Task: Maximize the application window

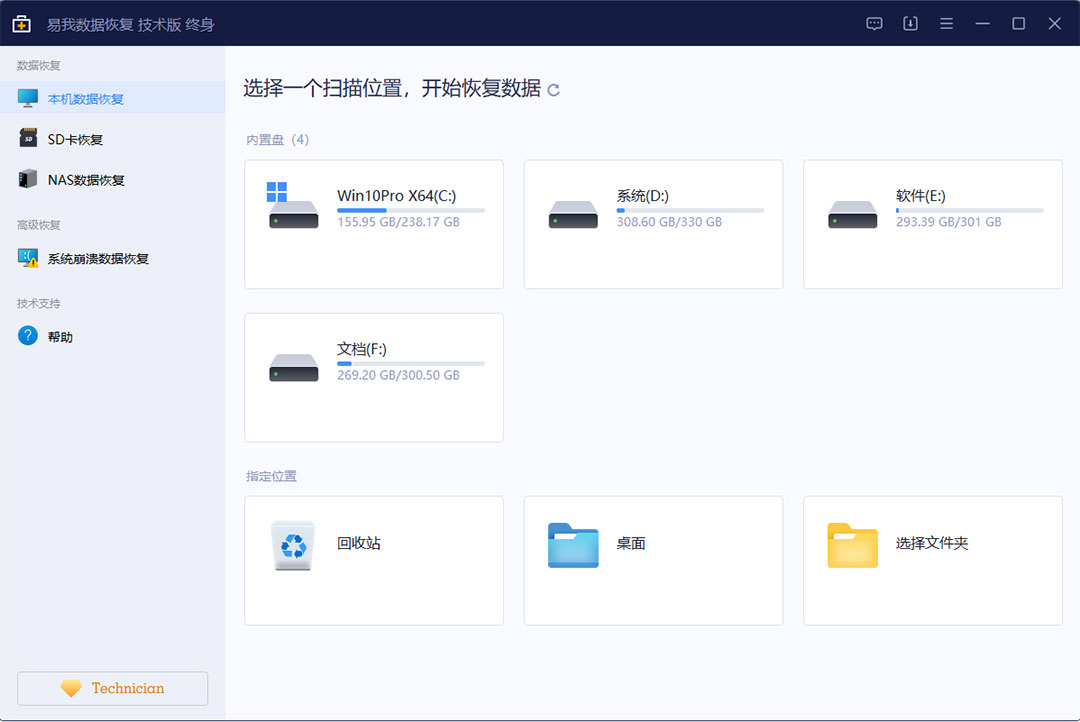Action: pos(1018,23)
